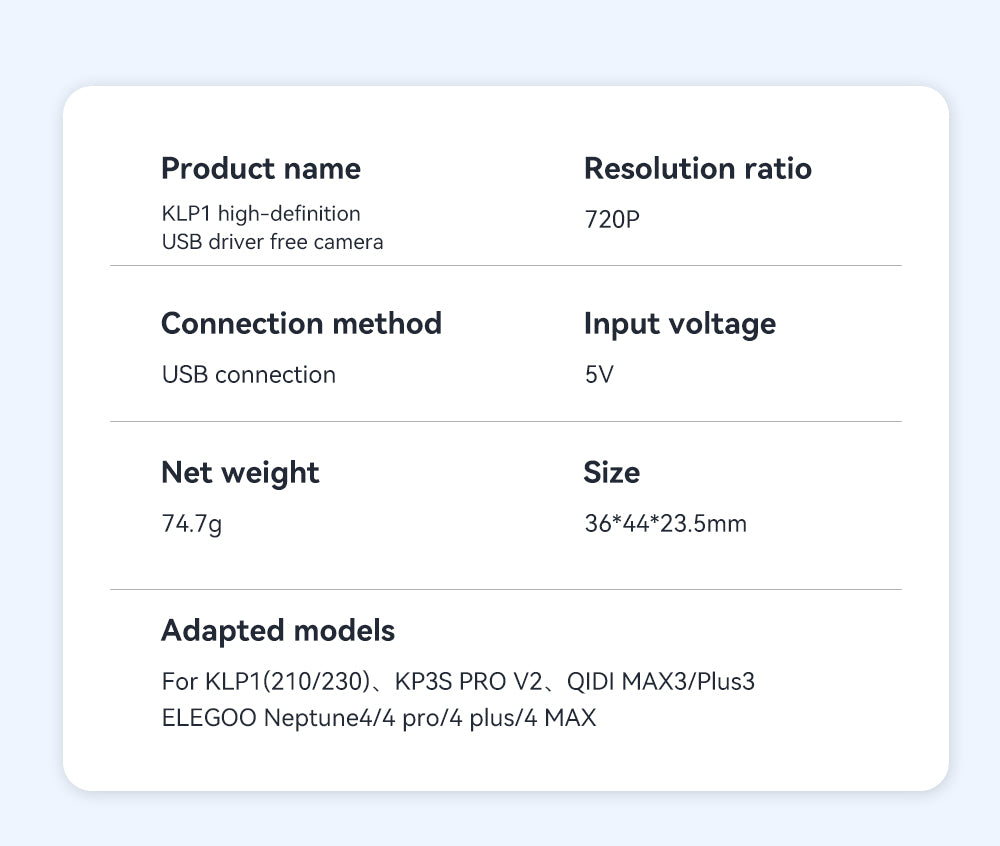
Task: Click the Product name heading
Action: point(261,169)
